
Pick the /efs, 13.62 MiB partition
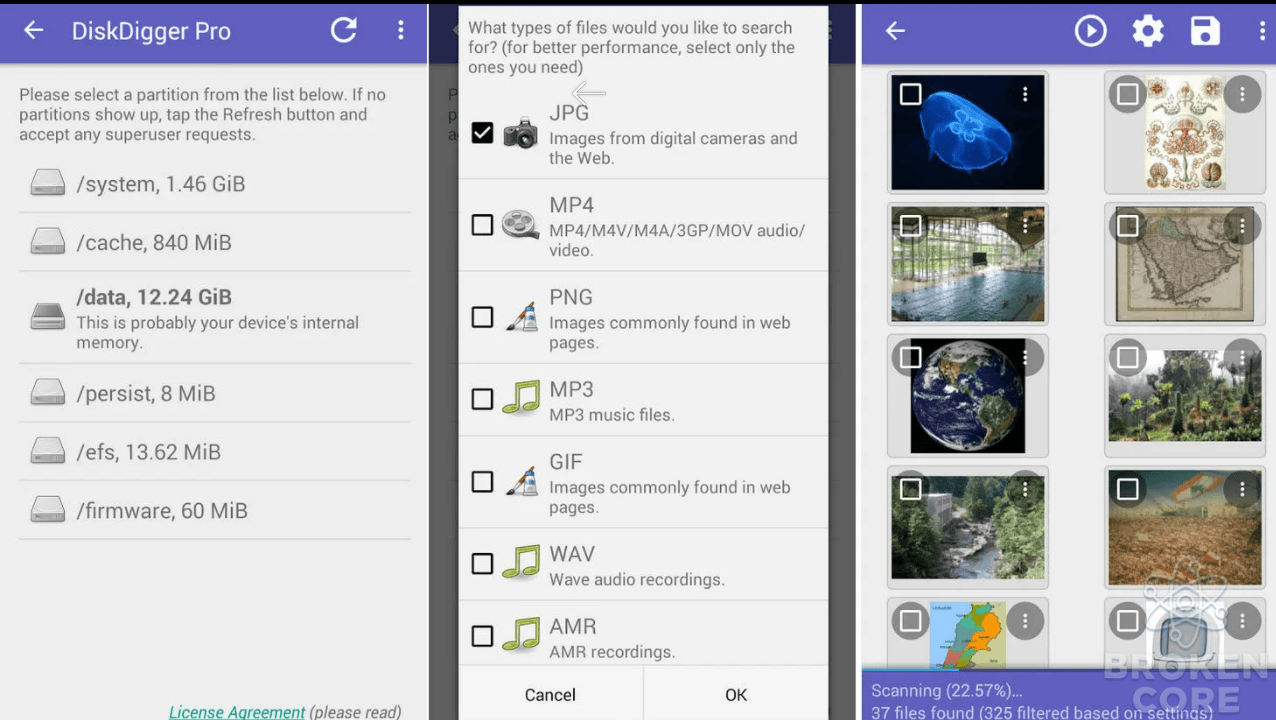point(215,452)
